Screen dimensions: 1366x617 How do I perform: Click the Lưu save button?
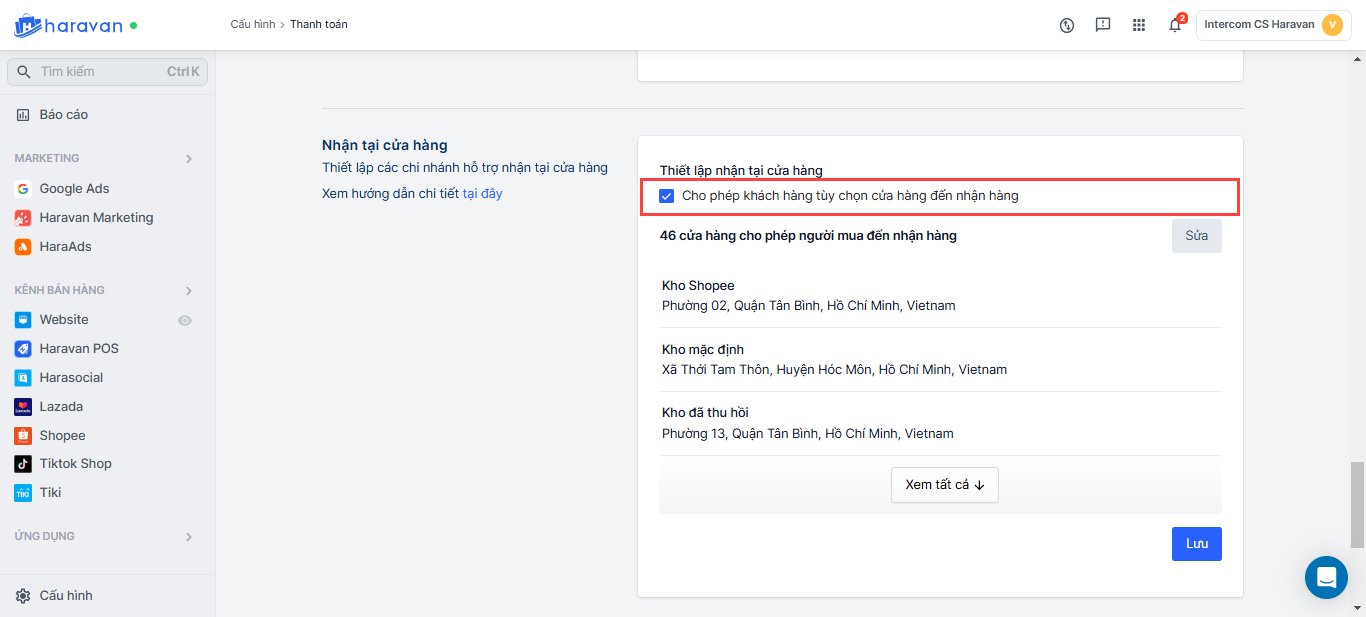point(1196,544)
